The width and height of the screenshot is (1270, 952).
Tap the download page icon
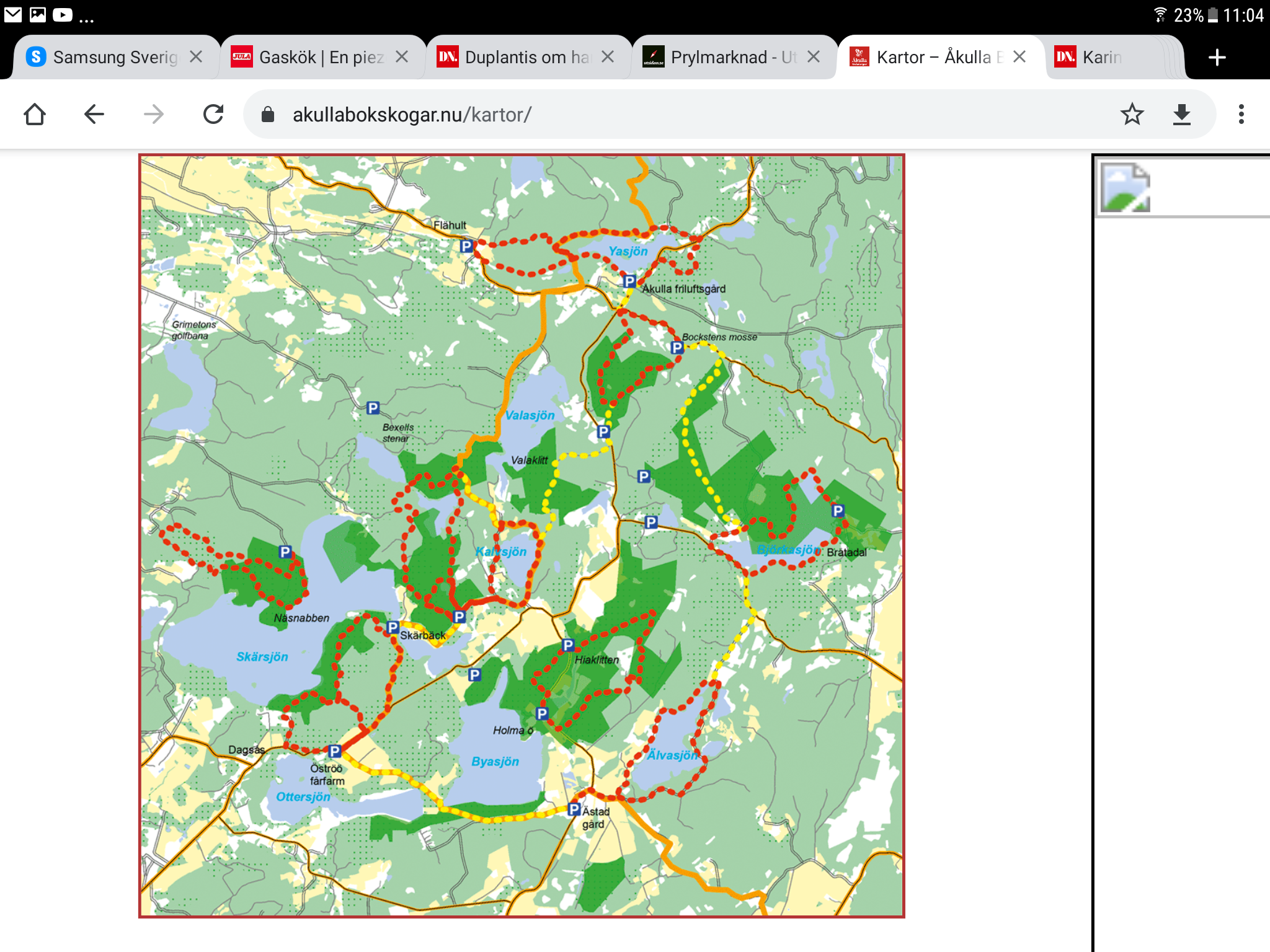[x=1182, y=114]
